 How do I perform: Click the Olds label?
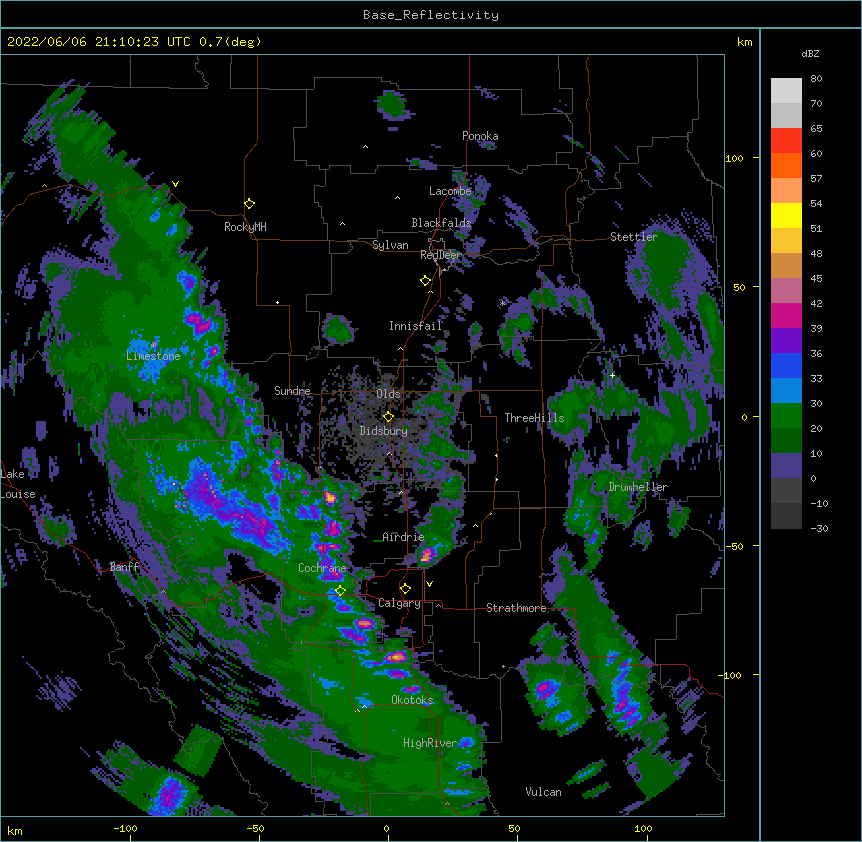388,394
